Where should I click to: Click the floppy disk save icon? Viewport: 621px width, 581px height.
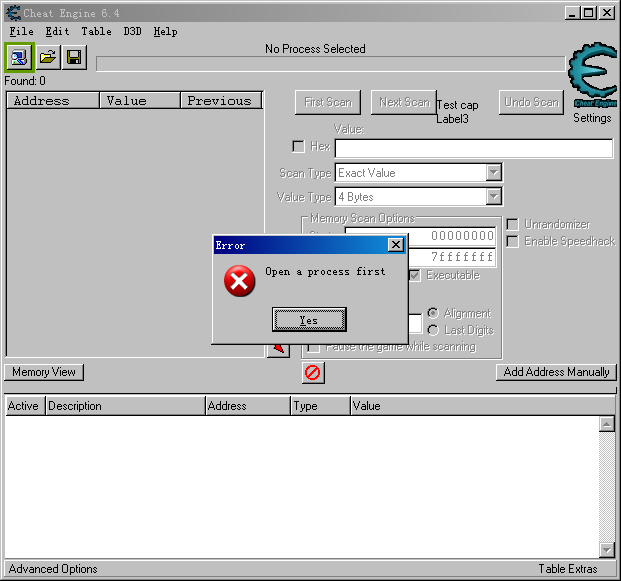[74, 57]
